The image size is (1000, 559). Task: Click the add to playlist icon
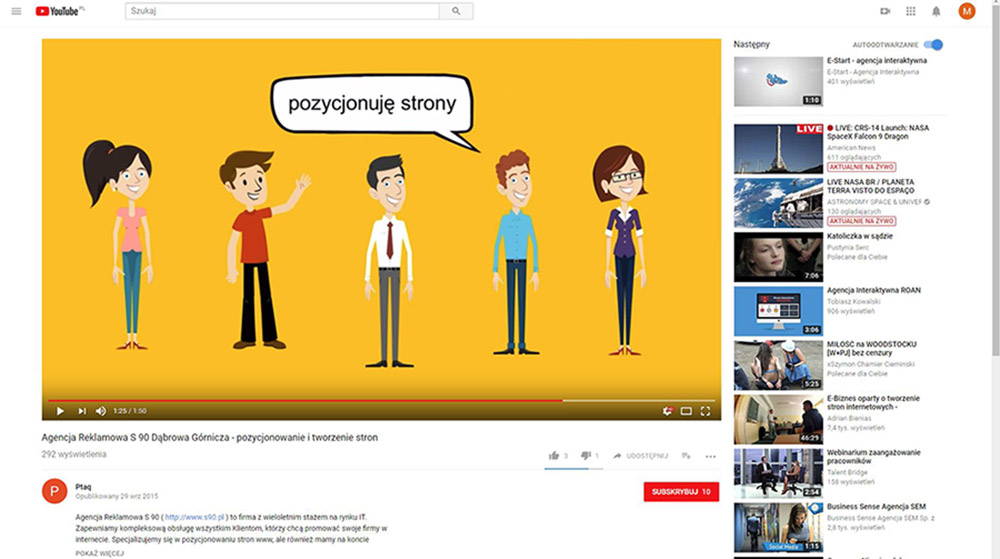coord(686,456)
